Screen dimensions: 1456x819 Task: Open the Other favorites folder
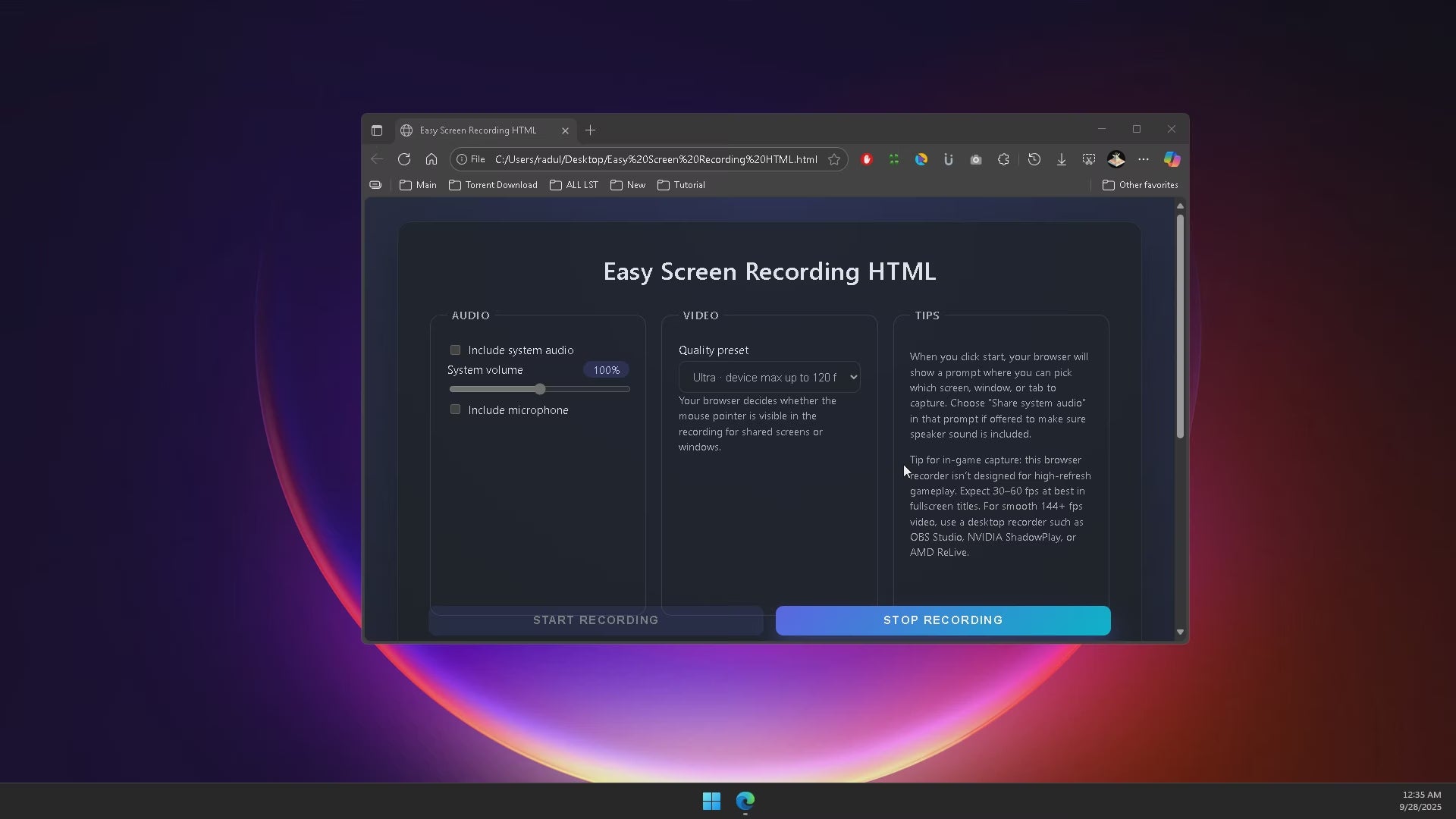(x=1140, y=185)
